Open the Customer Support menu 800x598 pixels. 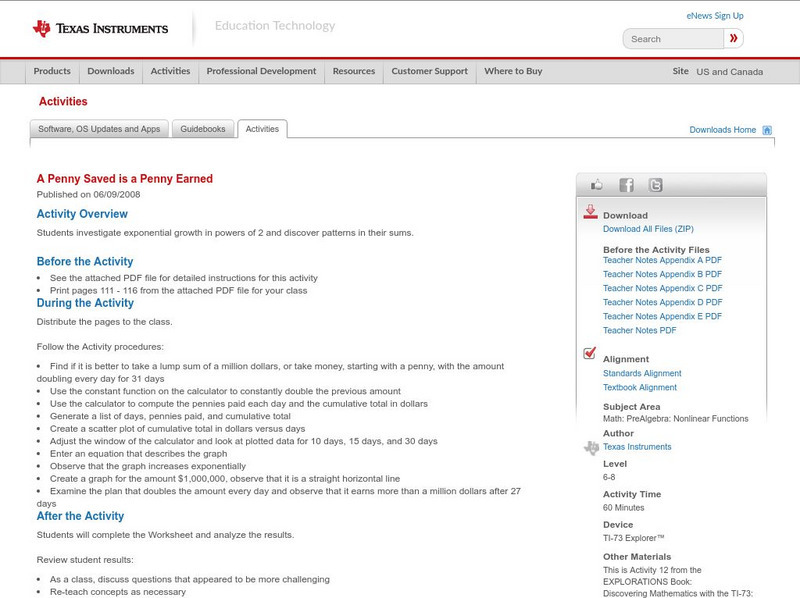430,71
